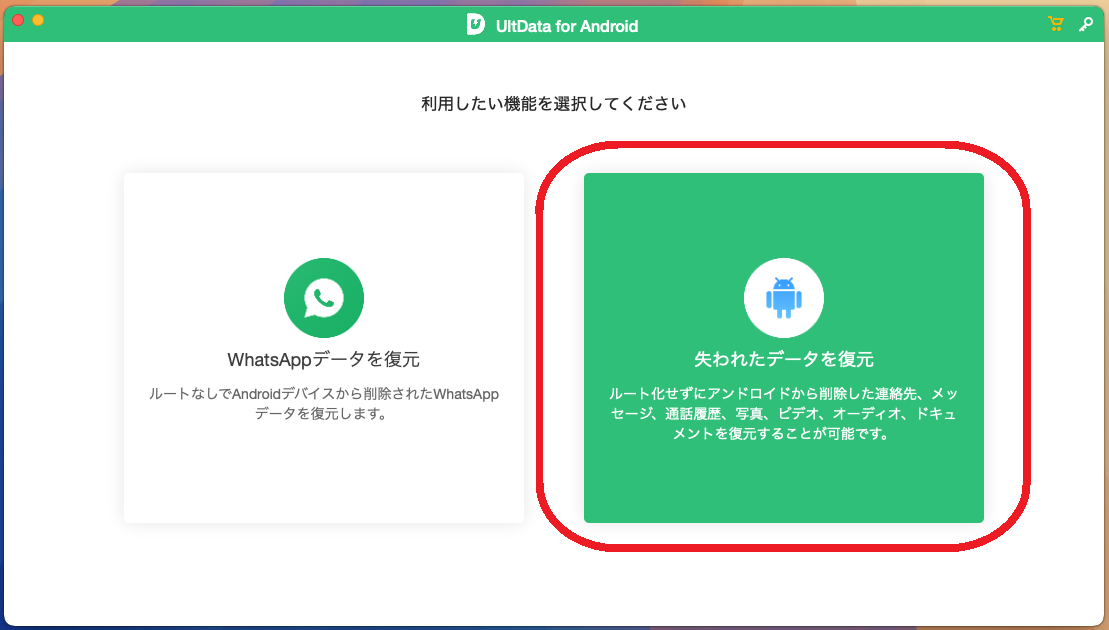Click the blue Android robot icon

784,298
